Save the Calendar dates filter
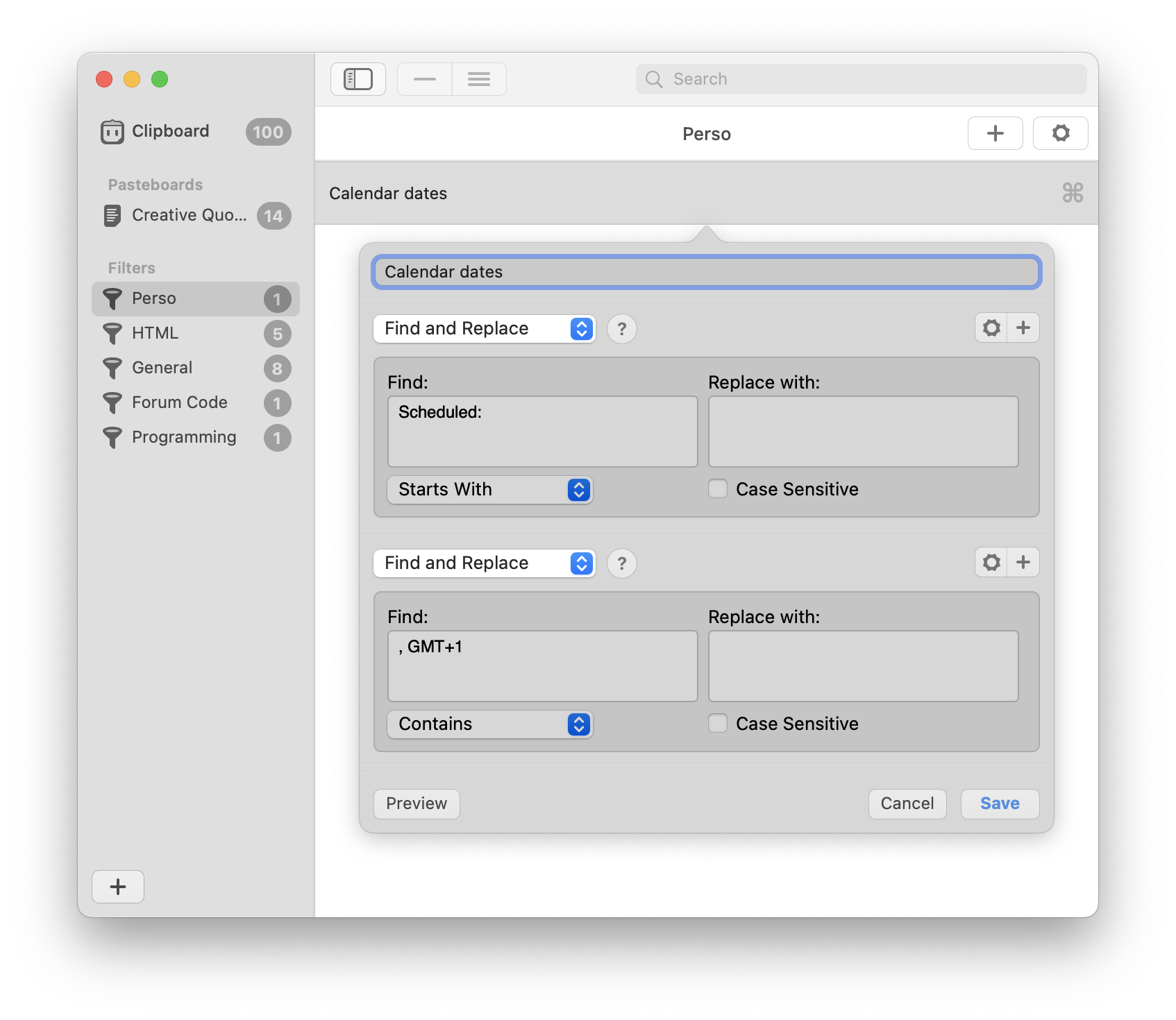The height and width of the screenshot is (1020, 1176). [x=999, y=804]
